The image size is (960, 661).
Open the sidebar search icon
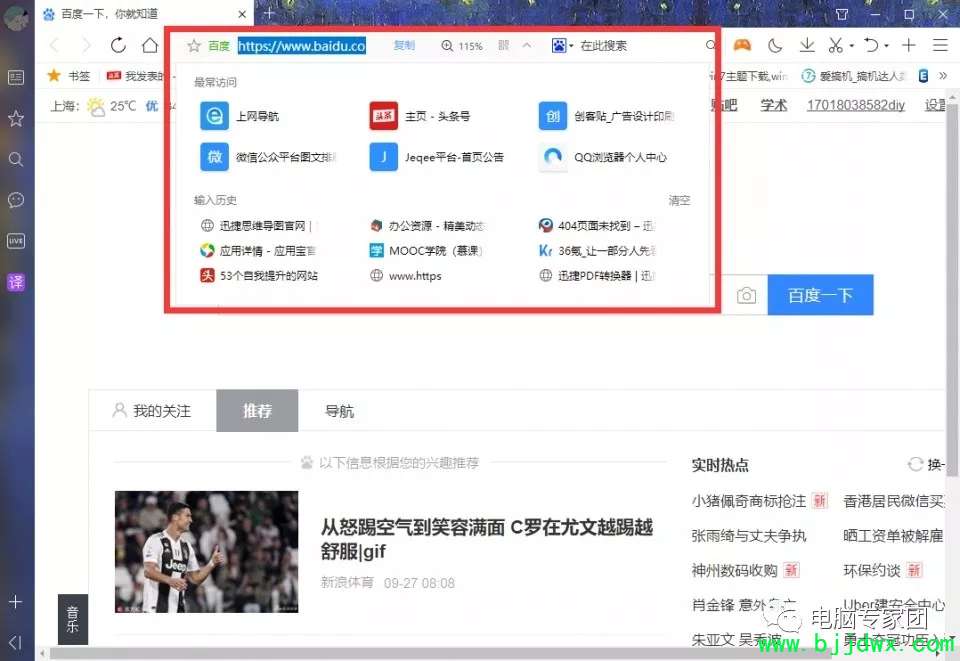click(16, 159)
